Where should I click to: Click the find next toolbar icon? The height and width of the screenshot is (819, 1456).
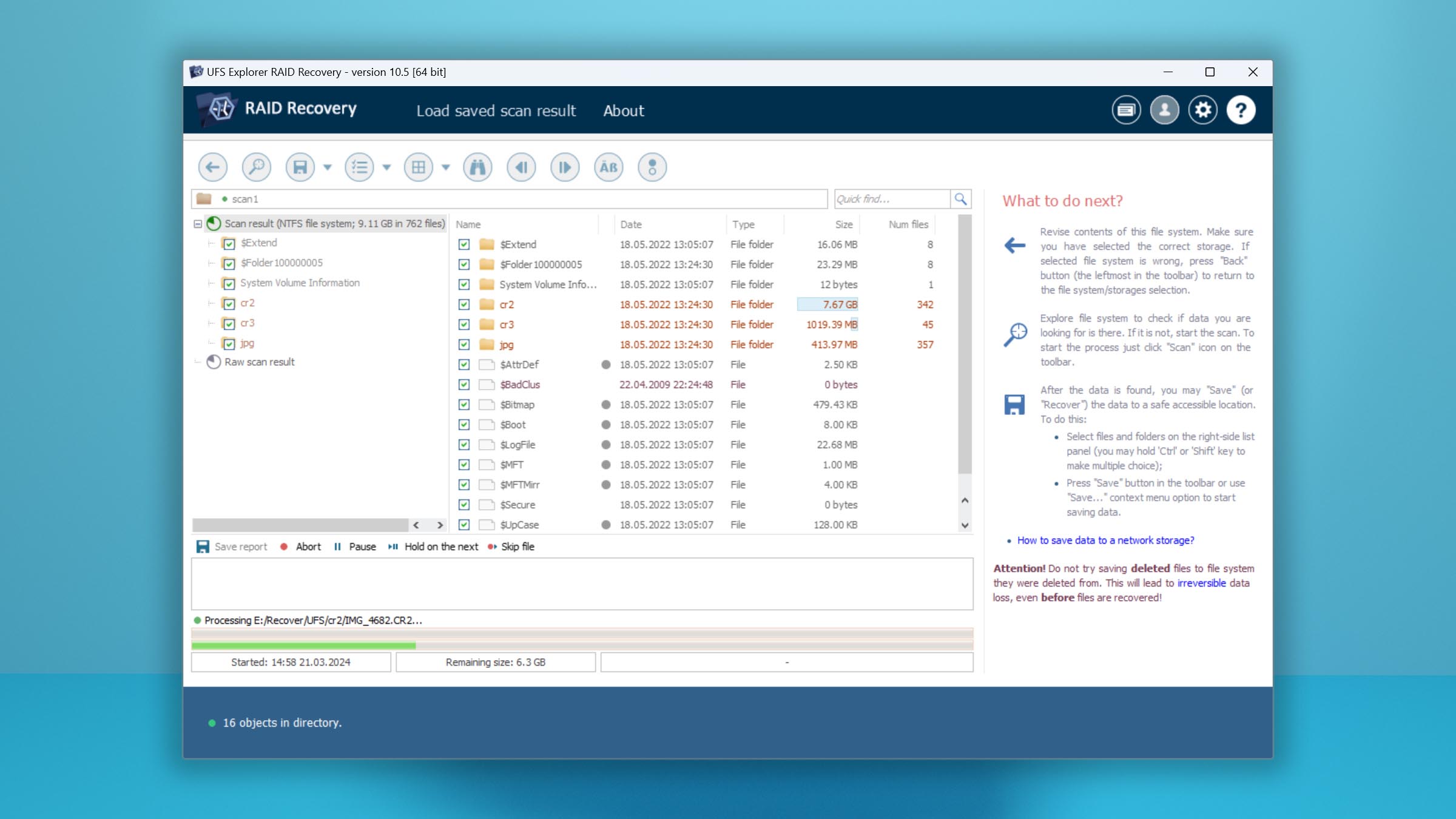pos(565,167)
